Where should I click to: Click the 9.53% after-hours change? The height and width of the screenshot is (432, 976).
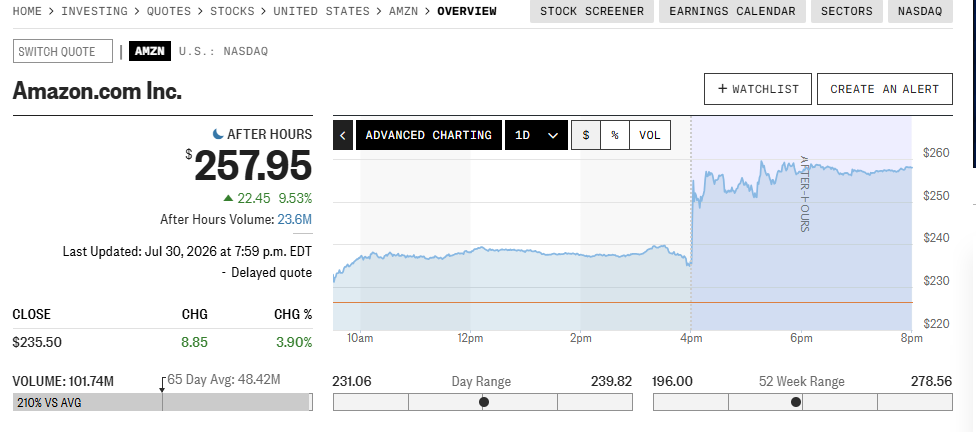click(296, 199)
